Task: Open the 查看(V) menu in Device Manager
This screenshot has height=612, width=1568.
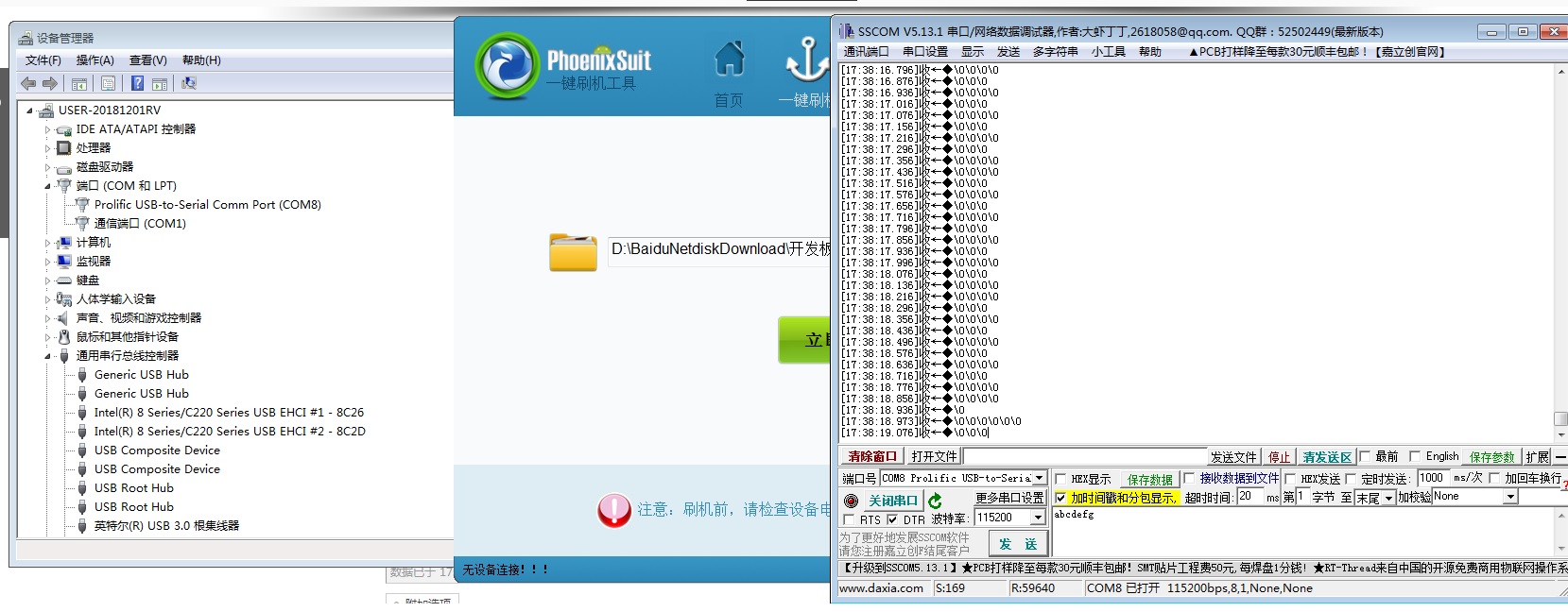Action: pos(147,60)
